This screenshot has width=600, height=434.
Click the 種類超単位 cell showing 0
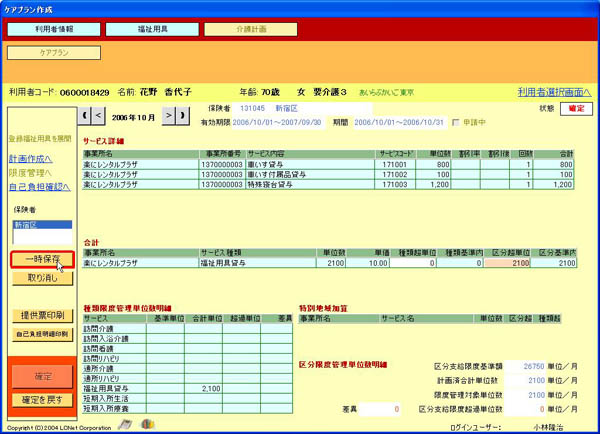tap(413, 263)
